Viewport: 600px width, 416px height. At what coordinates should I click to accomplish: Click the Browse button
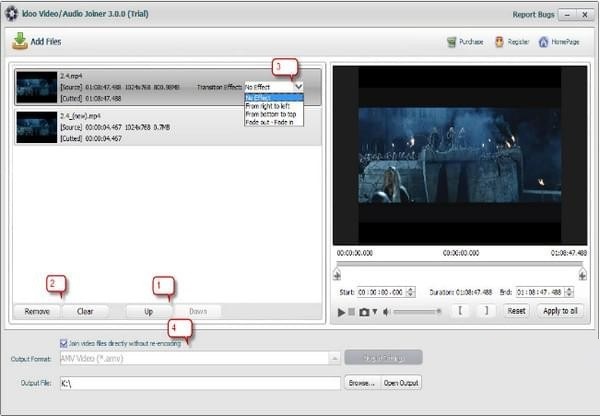pyautogui.click(x=362, y=383)
